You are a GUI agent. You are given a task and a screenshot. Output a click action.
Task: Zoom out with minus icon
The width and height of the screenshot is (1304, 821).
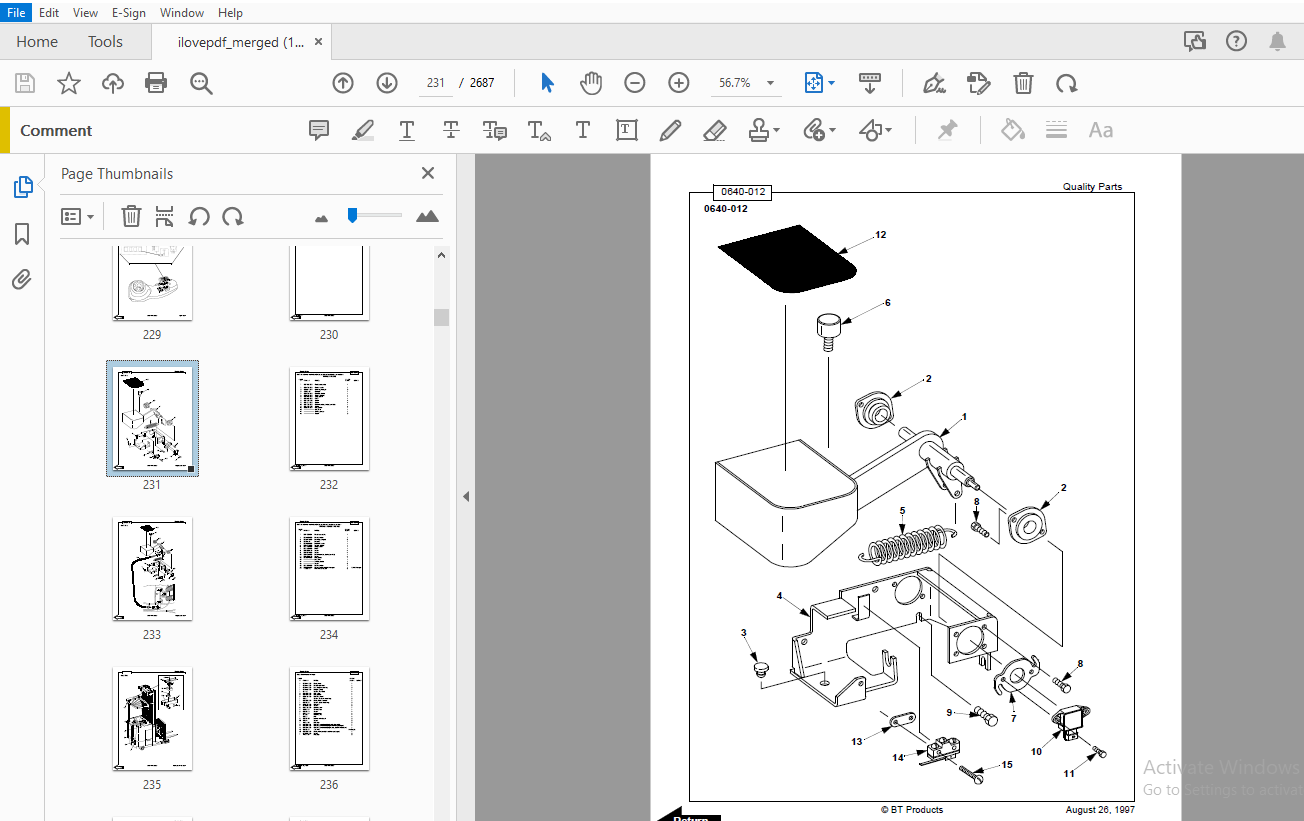coord(635,83)
